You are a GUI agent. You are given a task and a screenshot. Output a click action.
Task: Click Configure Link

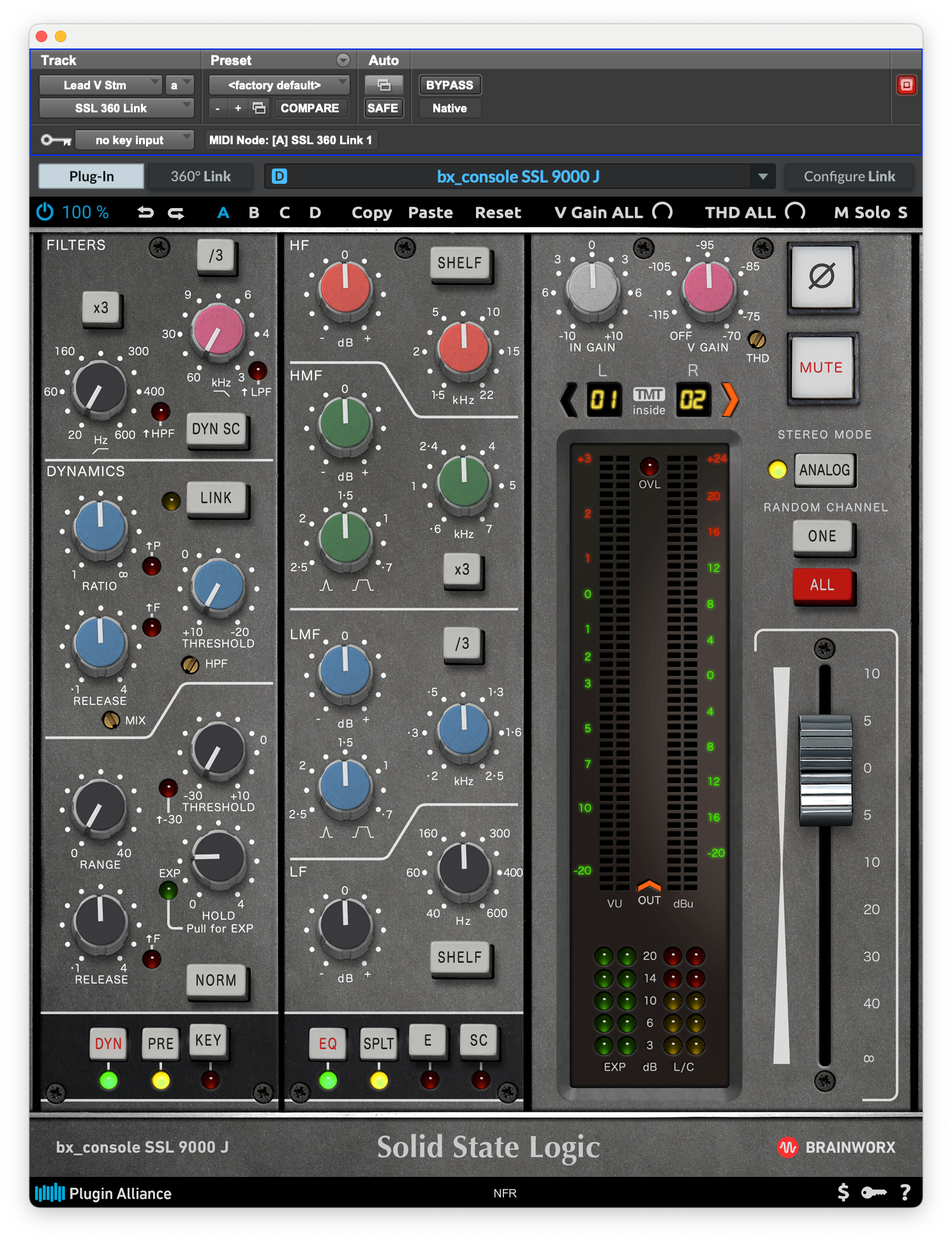(849, 176)
